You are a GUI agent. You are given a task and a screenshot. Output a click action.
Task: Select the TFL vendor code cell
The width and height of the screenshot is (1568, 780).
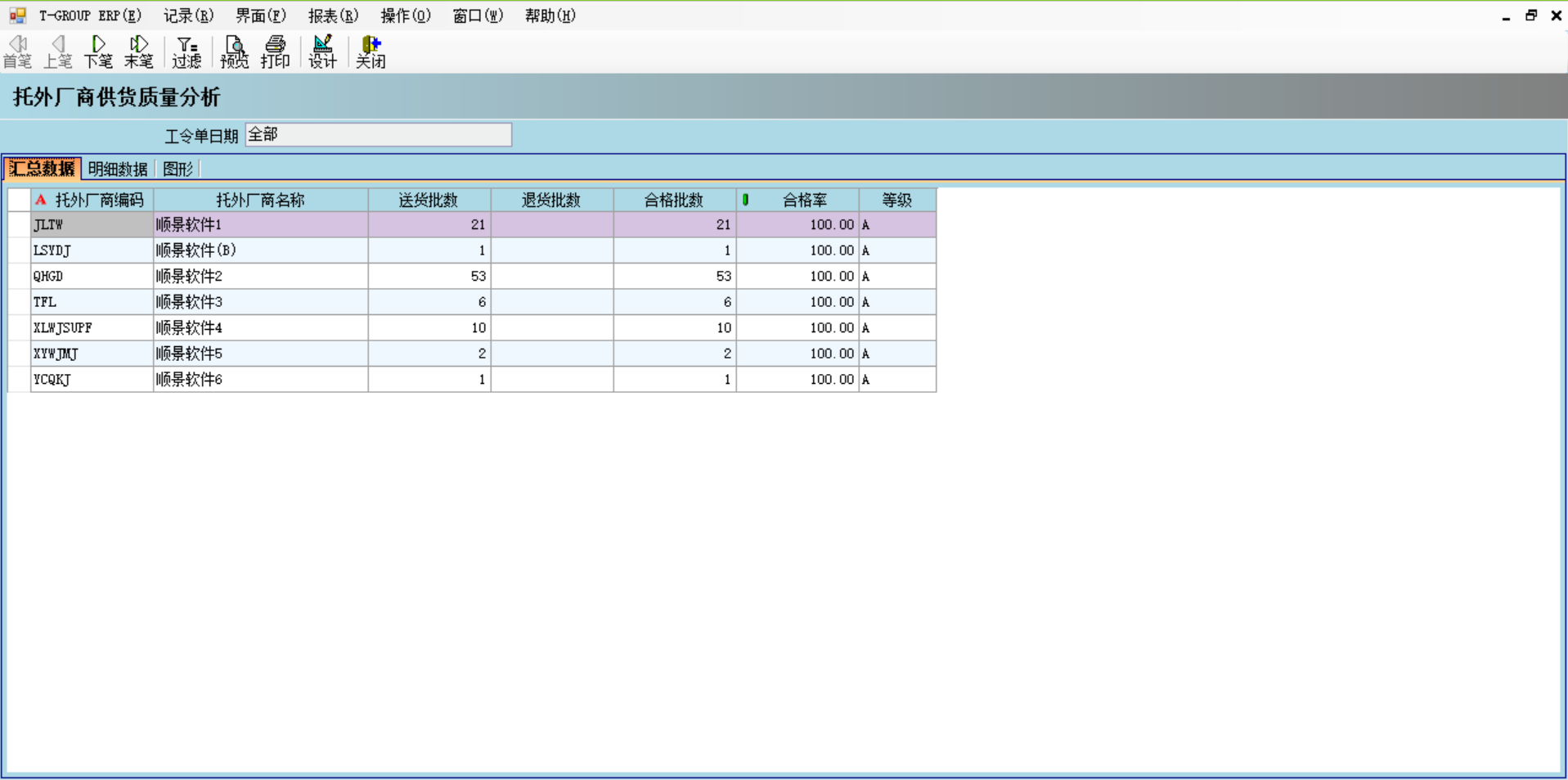pyautogui.click(x=92, y=302)
